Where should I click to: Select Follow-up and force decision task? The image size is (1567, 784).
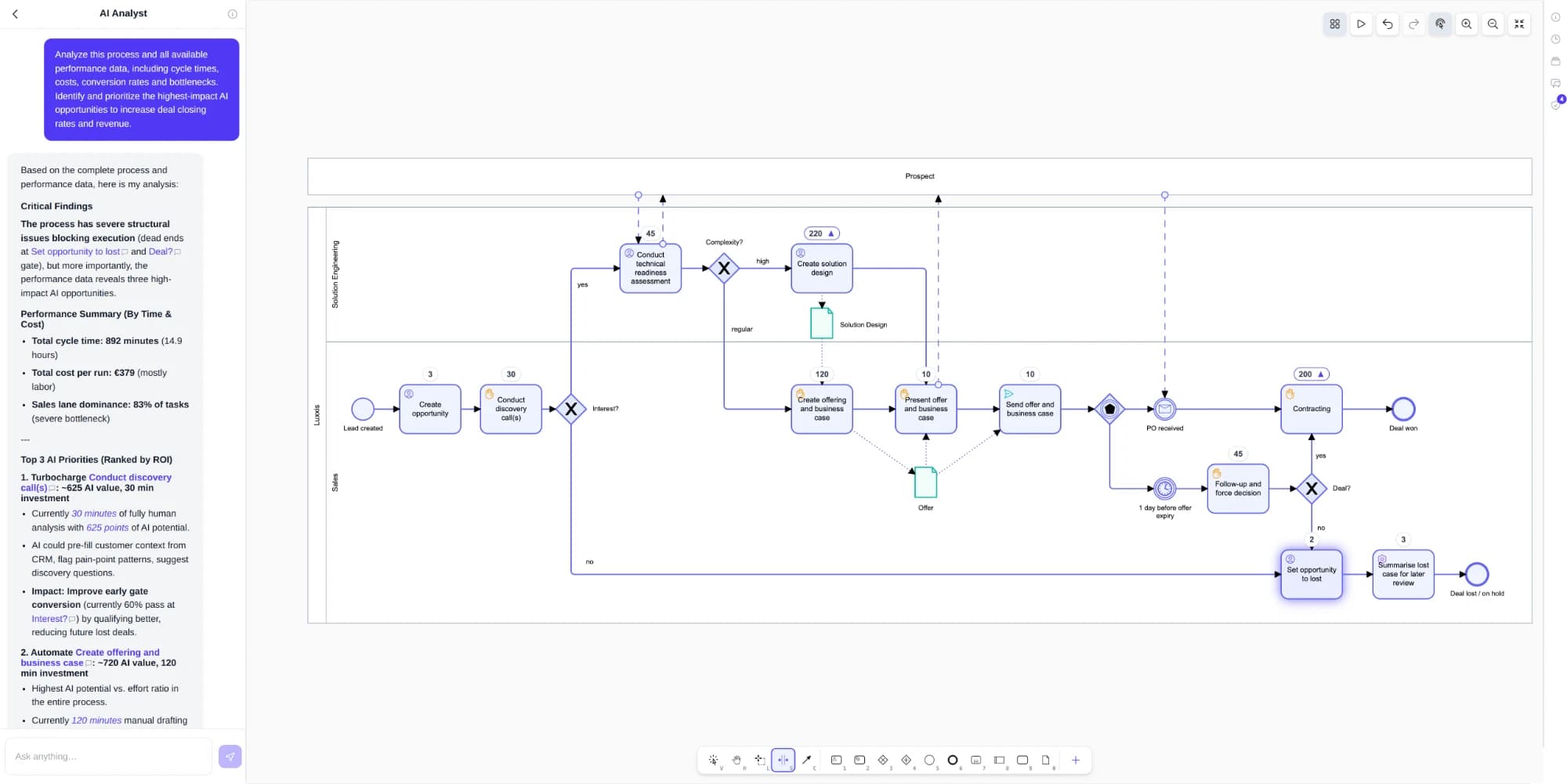(1238, 489)
